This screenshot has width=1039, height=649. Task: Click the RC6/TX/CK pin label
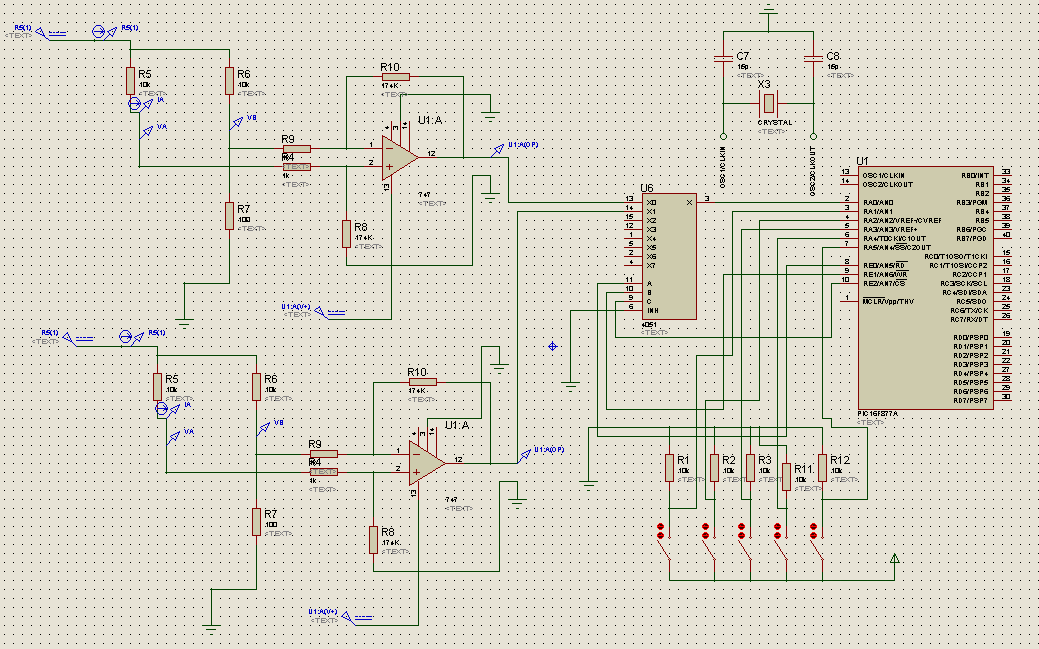pos(969,310)
